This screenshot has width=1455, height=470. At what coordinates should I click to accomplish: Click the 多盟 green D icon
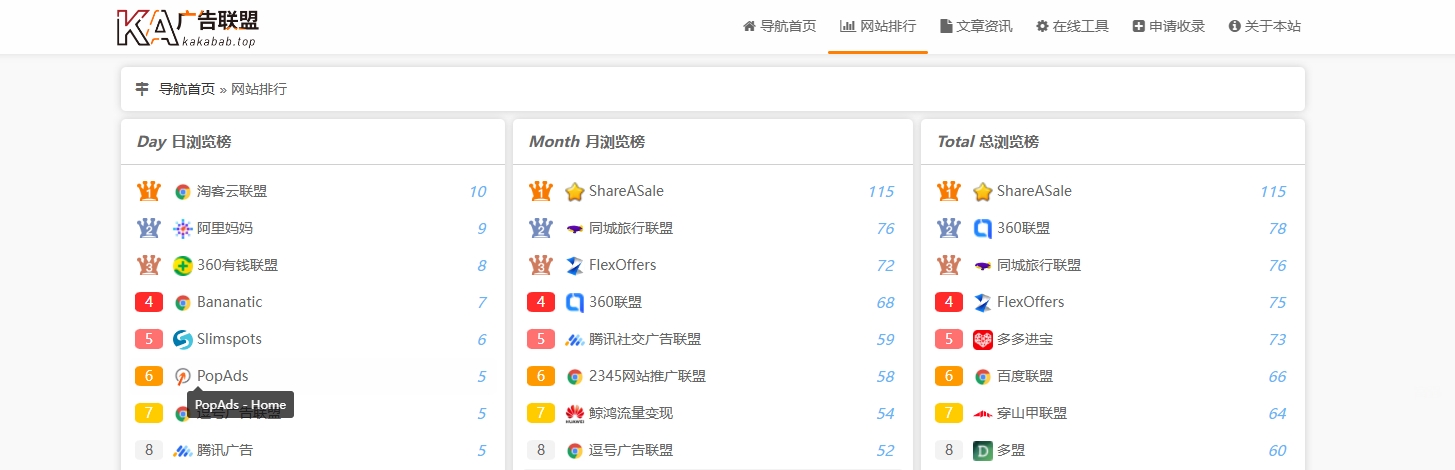[x=982, y=451]
